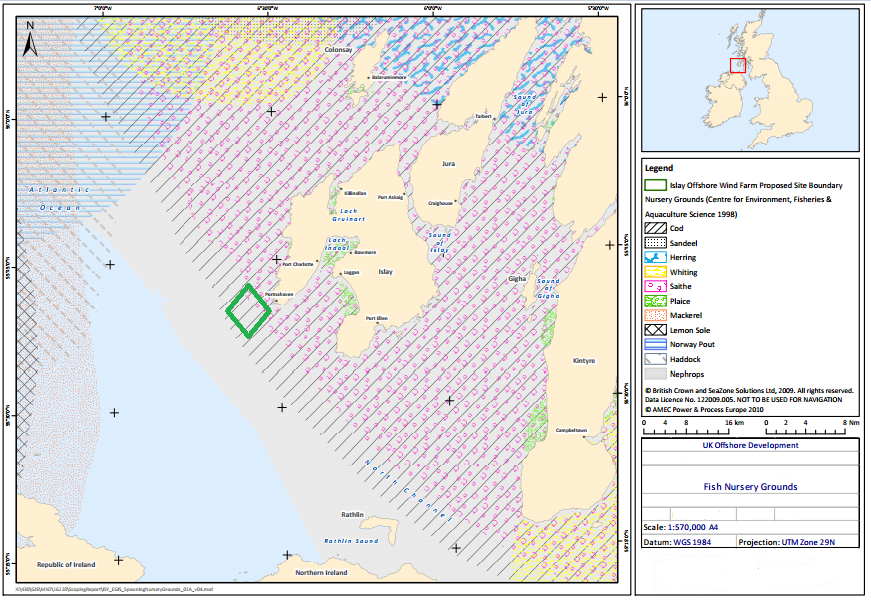
Task: Select the Sandeel dotted legend symbol
Action: 656,243
